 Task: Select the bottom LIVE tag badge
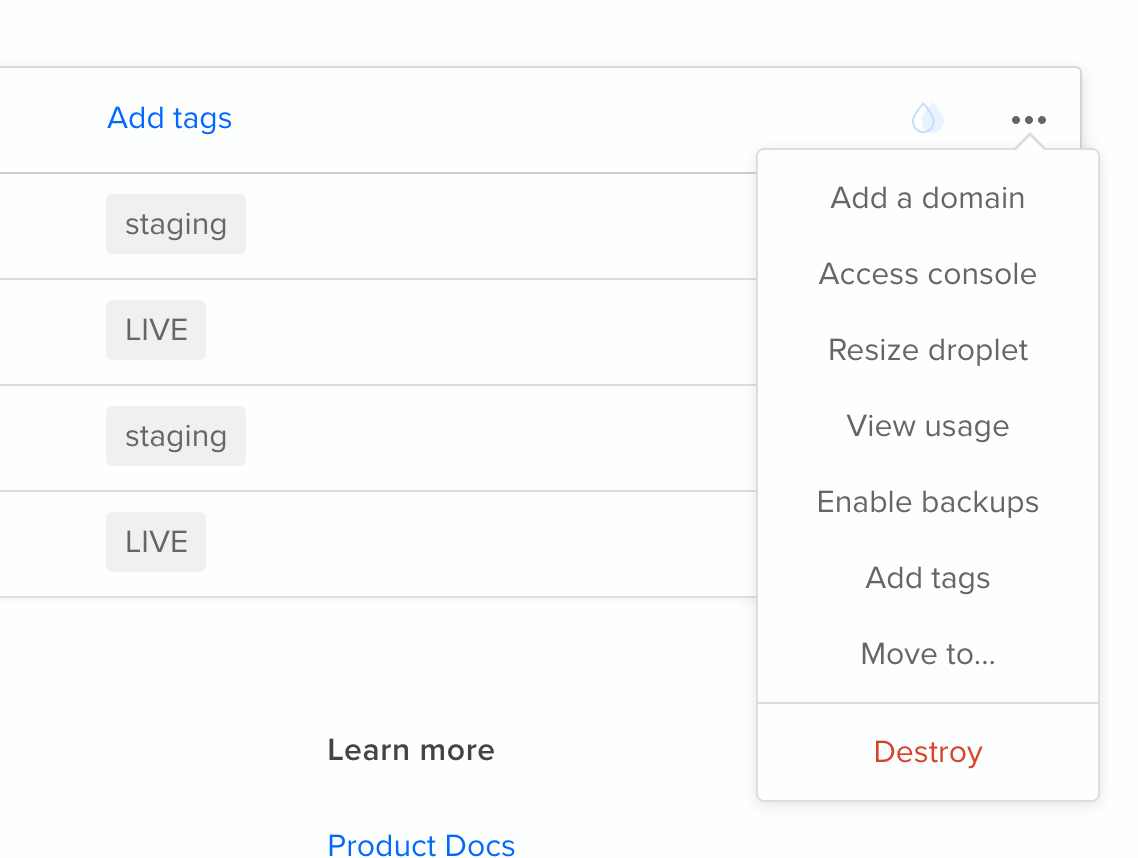click(156, 542)
